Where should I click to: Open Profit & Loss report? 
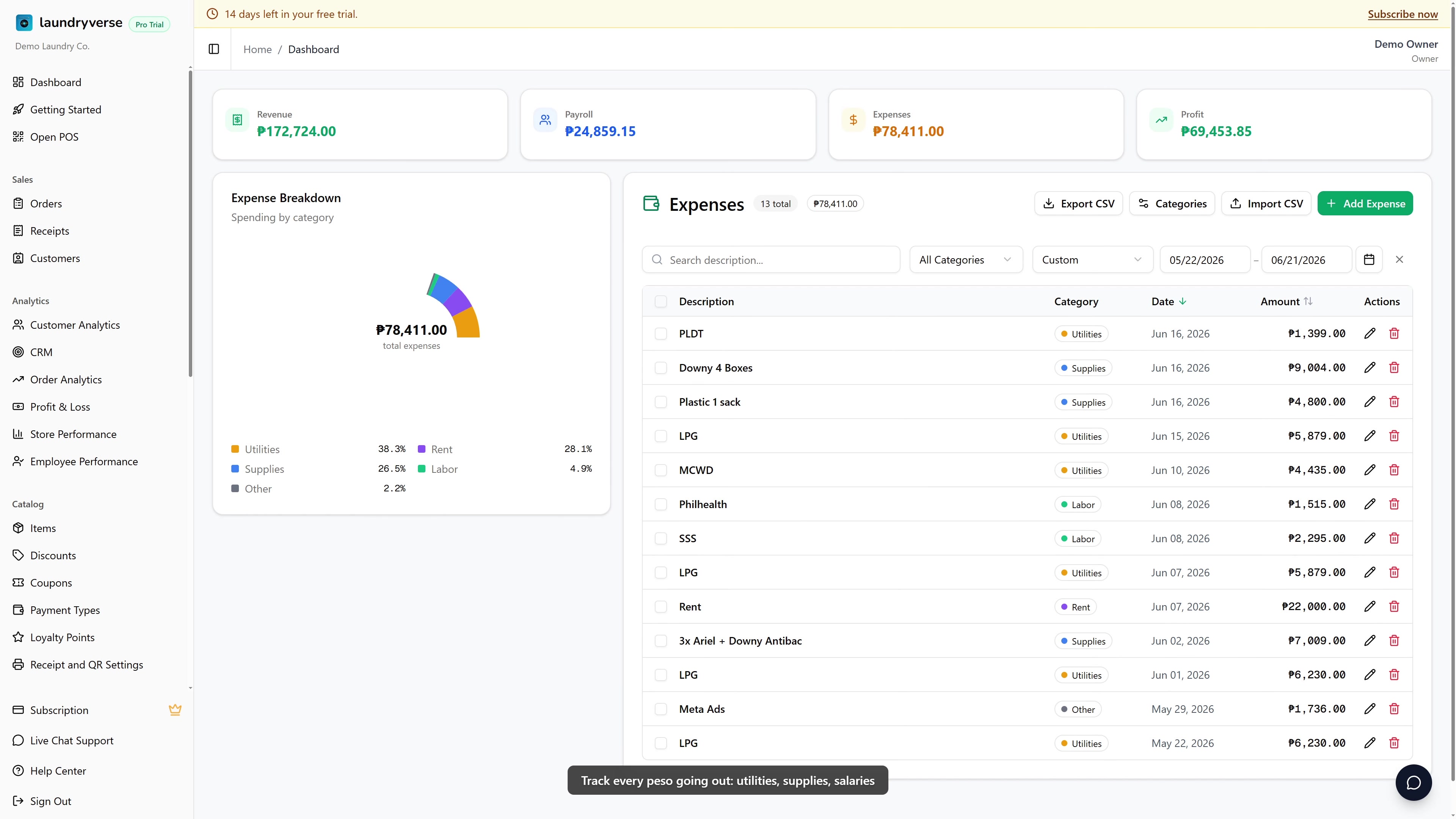[x=60, y=407]
